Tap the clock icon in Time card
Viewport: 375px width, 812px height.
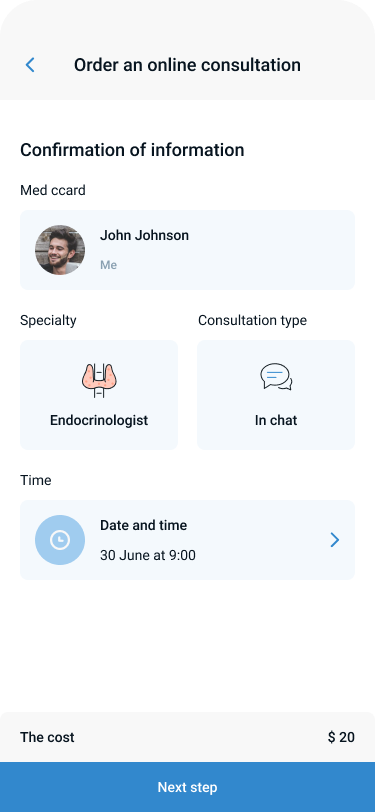coord(60,540)
